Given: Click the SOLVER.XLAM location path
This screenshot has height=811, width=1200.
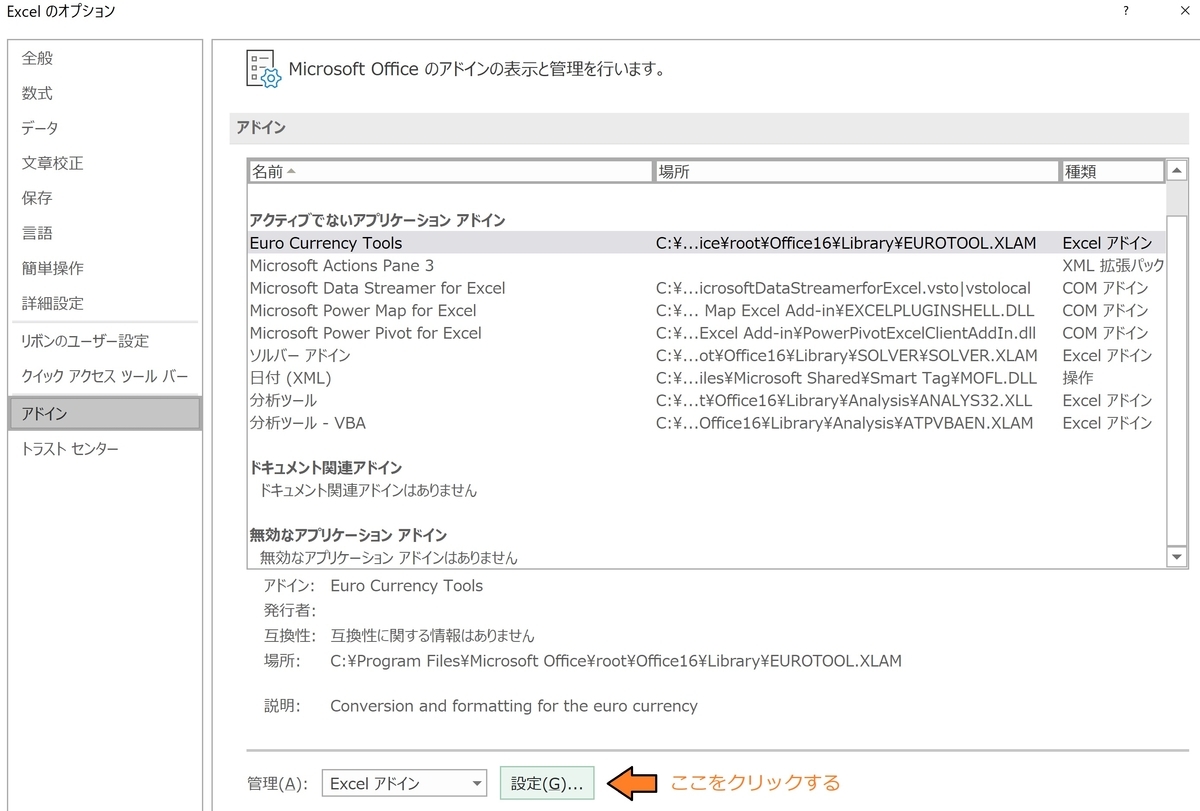Looking at the screenshot, I should (x=847, y=356).
